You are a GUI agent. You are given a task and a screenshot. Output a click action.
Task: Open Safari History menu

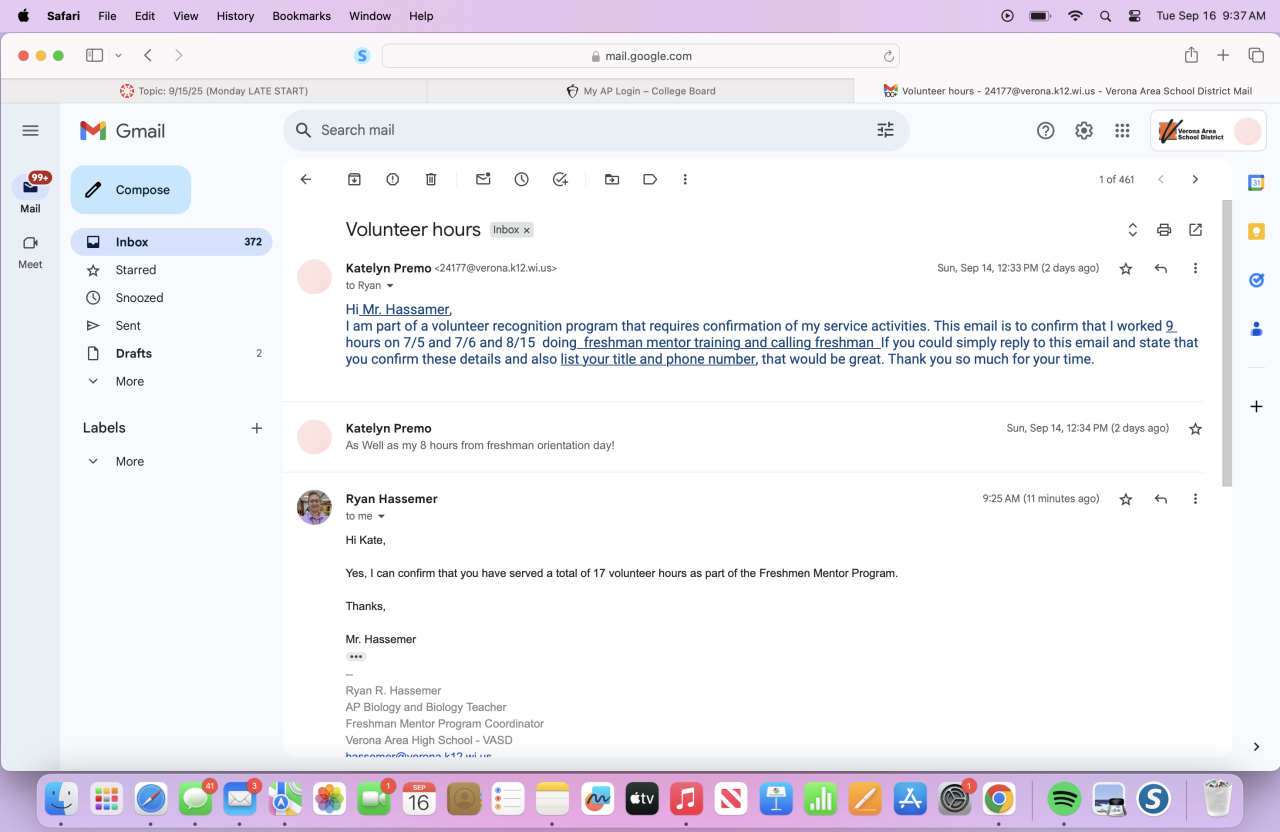tap(235, 16)
